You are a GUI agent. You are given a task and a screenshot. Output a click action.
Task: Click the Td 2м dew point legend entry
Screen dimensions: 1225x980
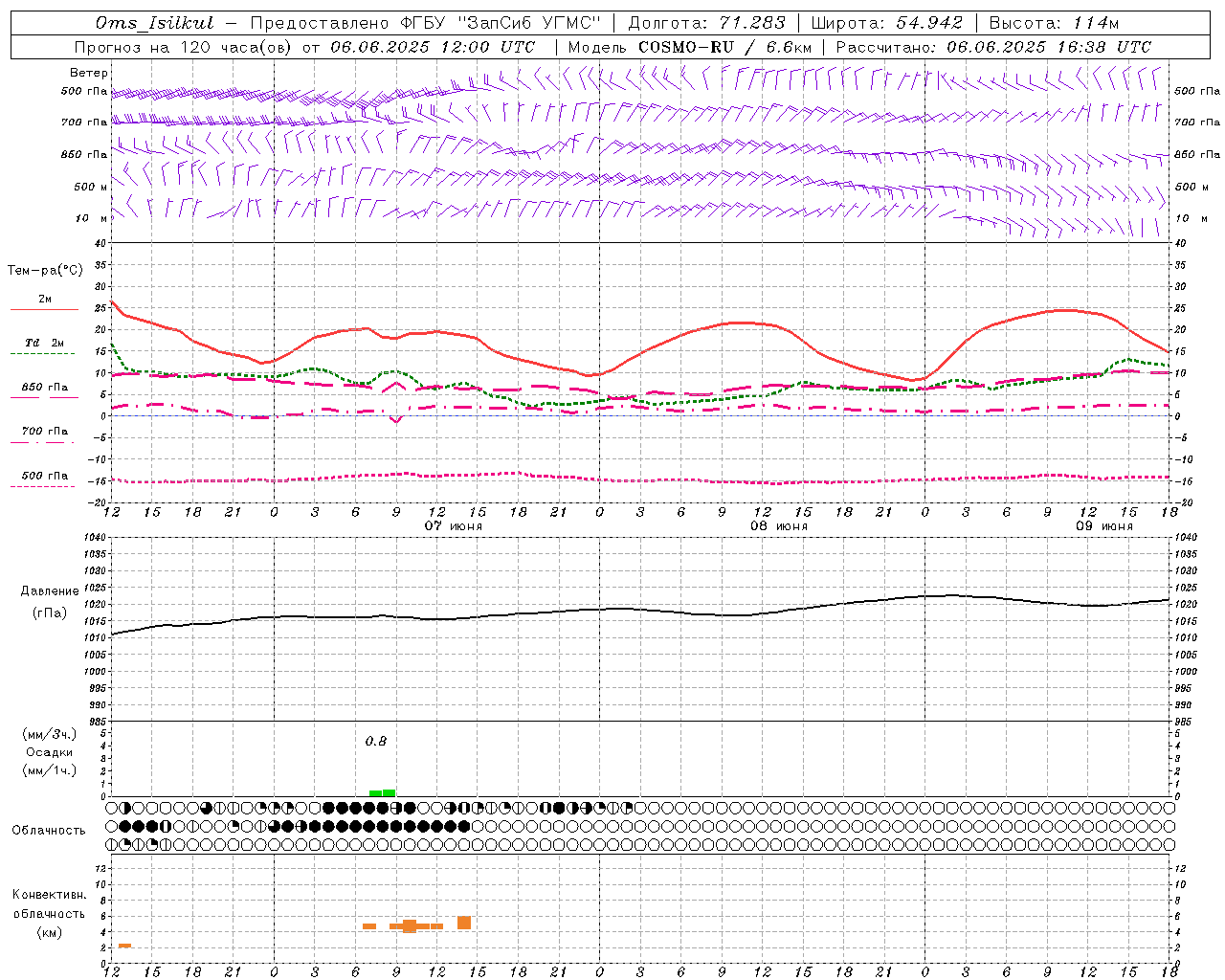coord(45,343)
